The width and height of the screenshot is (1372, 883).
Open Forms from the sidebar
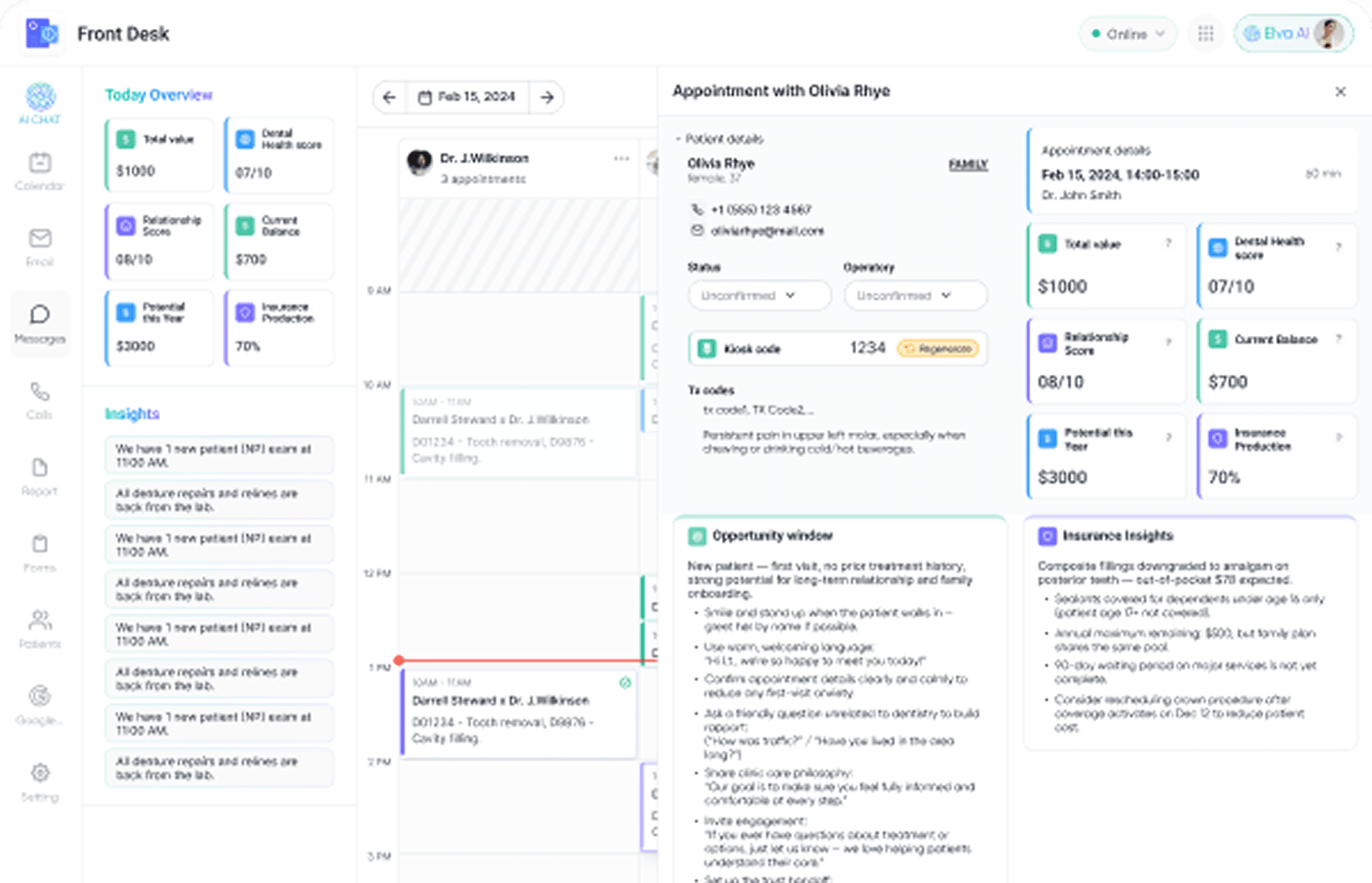pos(40,552)
